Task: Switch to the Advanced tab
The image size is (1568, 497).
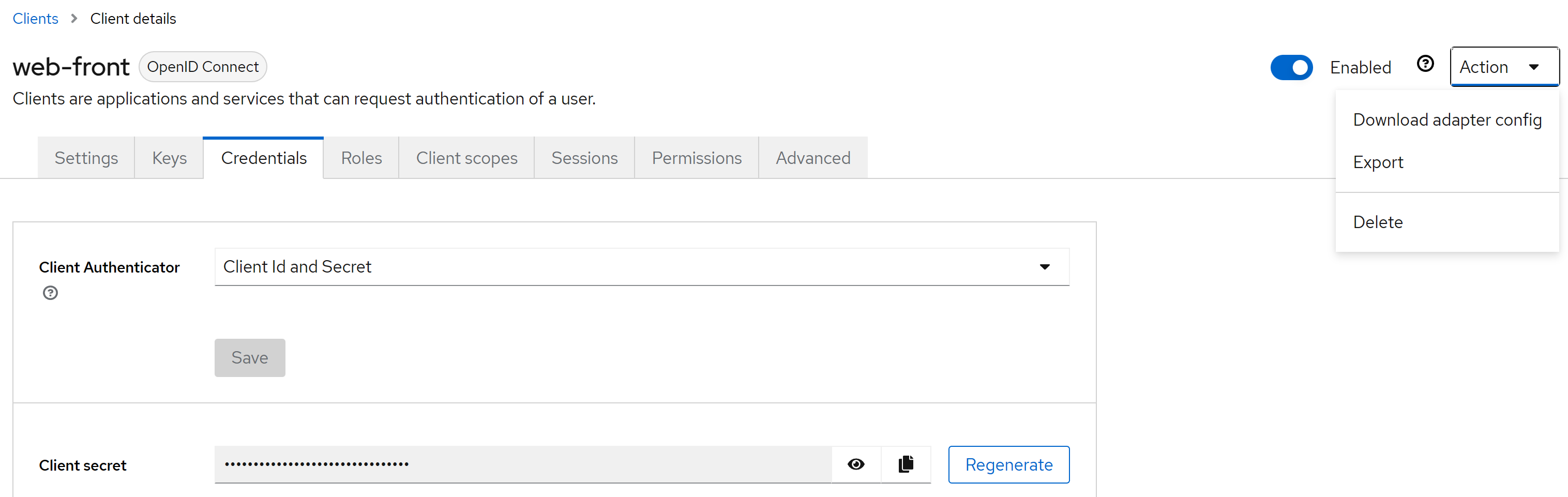Action: 812,158
